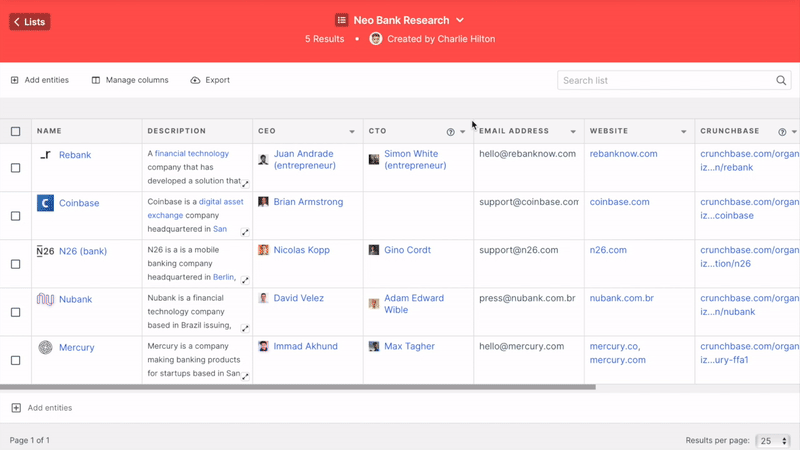Open Brian Armstrong link
This screenshot has height=450, width=800.
point(308,202)
